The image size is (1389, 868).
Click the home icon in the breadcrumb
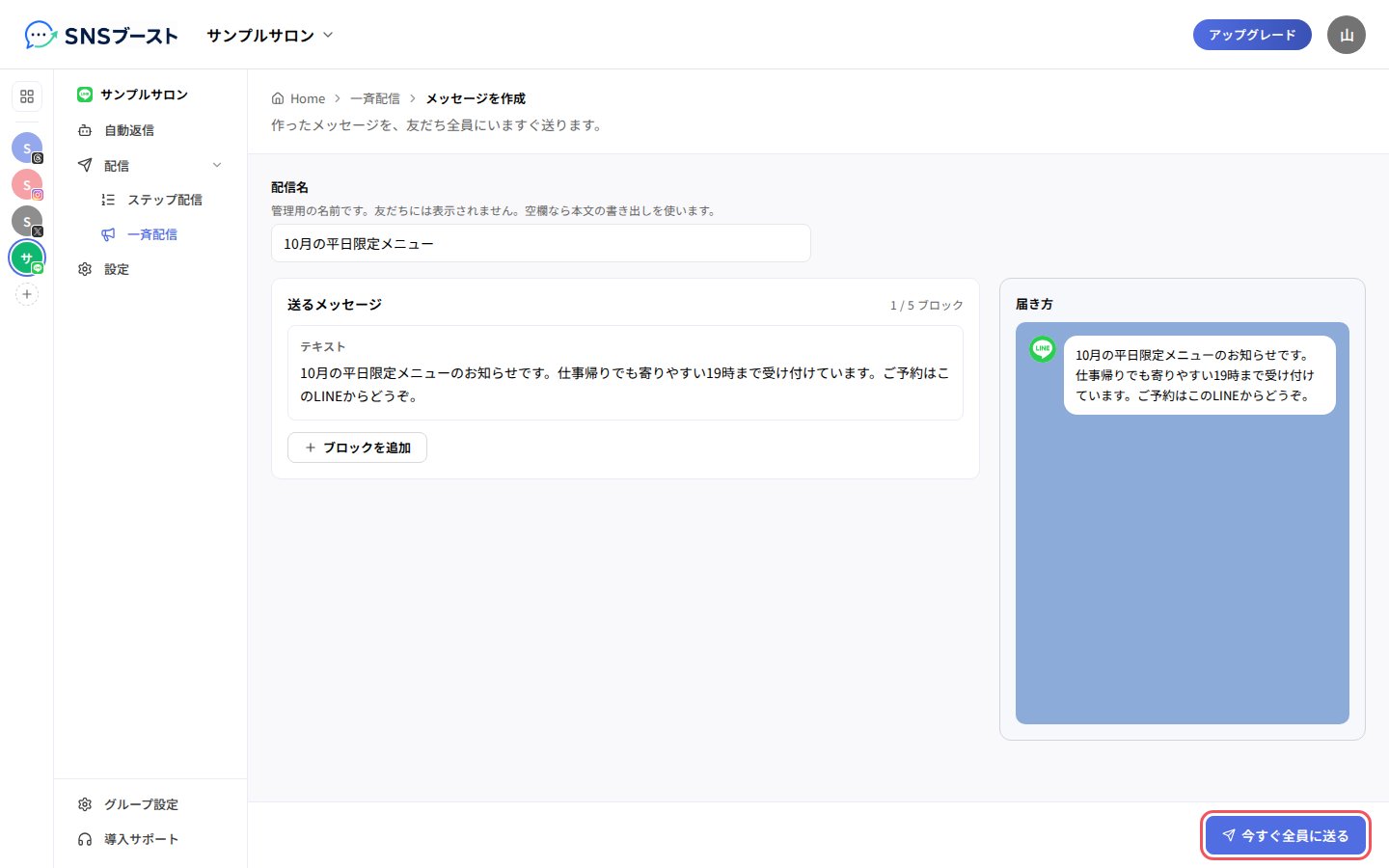pyautogui.click(x=278, y=98)
